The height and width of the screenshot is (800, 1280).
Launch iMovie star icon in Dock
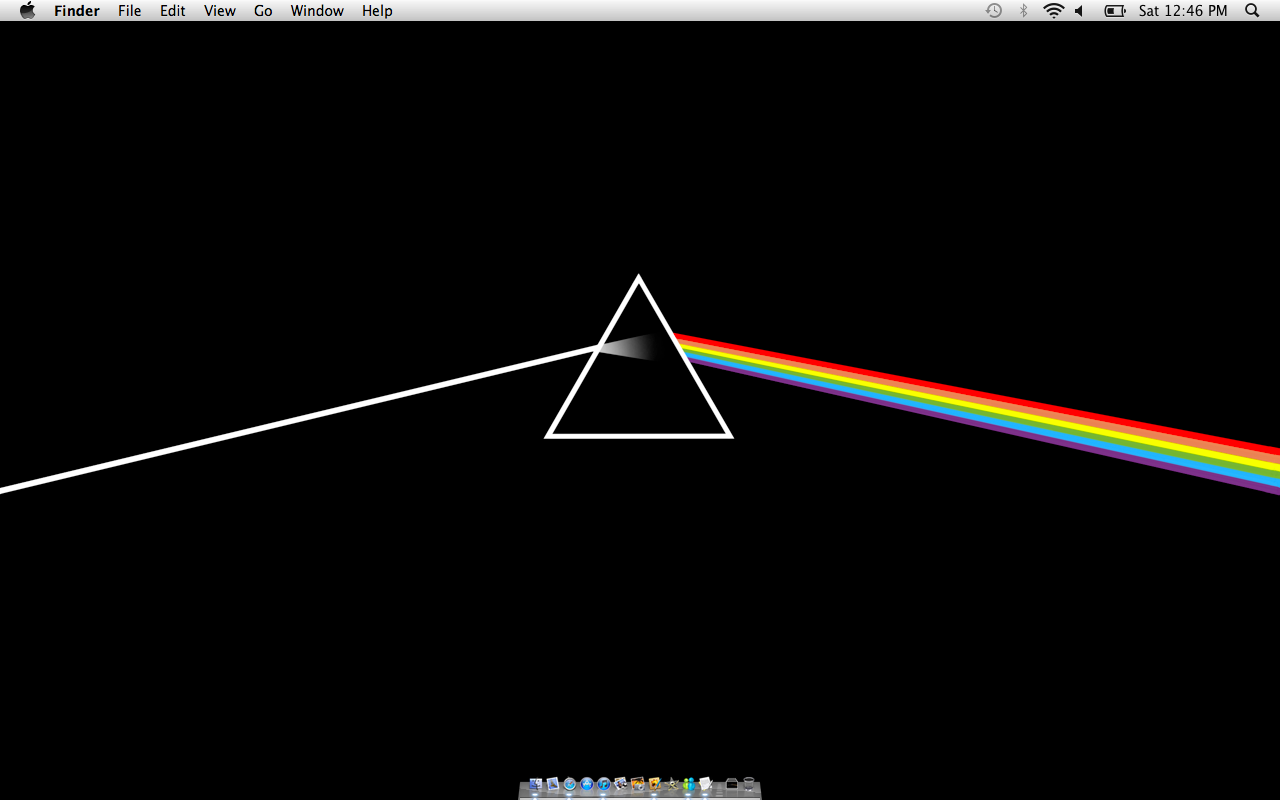tap(671, 784)
